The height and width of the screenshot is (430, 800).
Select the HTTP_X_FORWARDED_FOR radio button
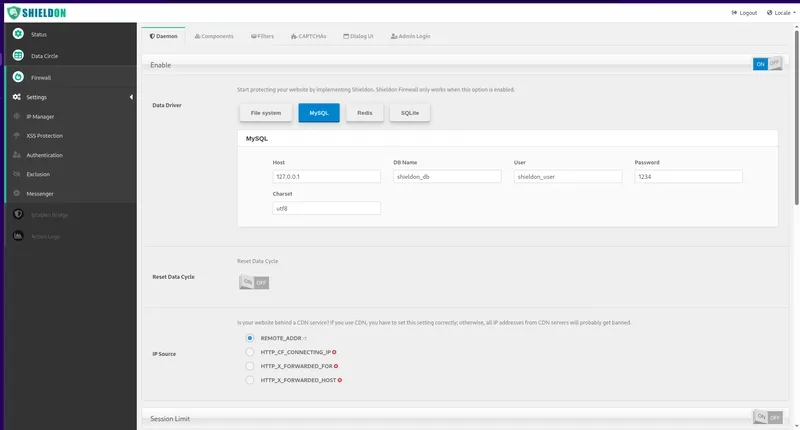(x=249, y=366)
